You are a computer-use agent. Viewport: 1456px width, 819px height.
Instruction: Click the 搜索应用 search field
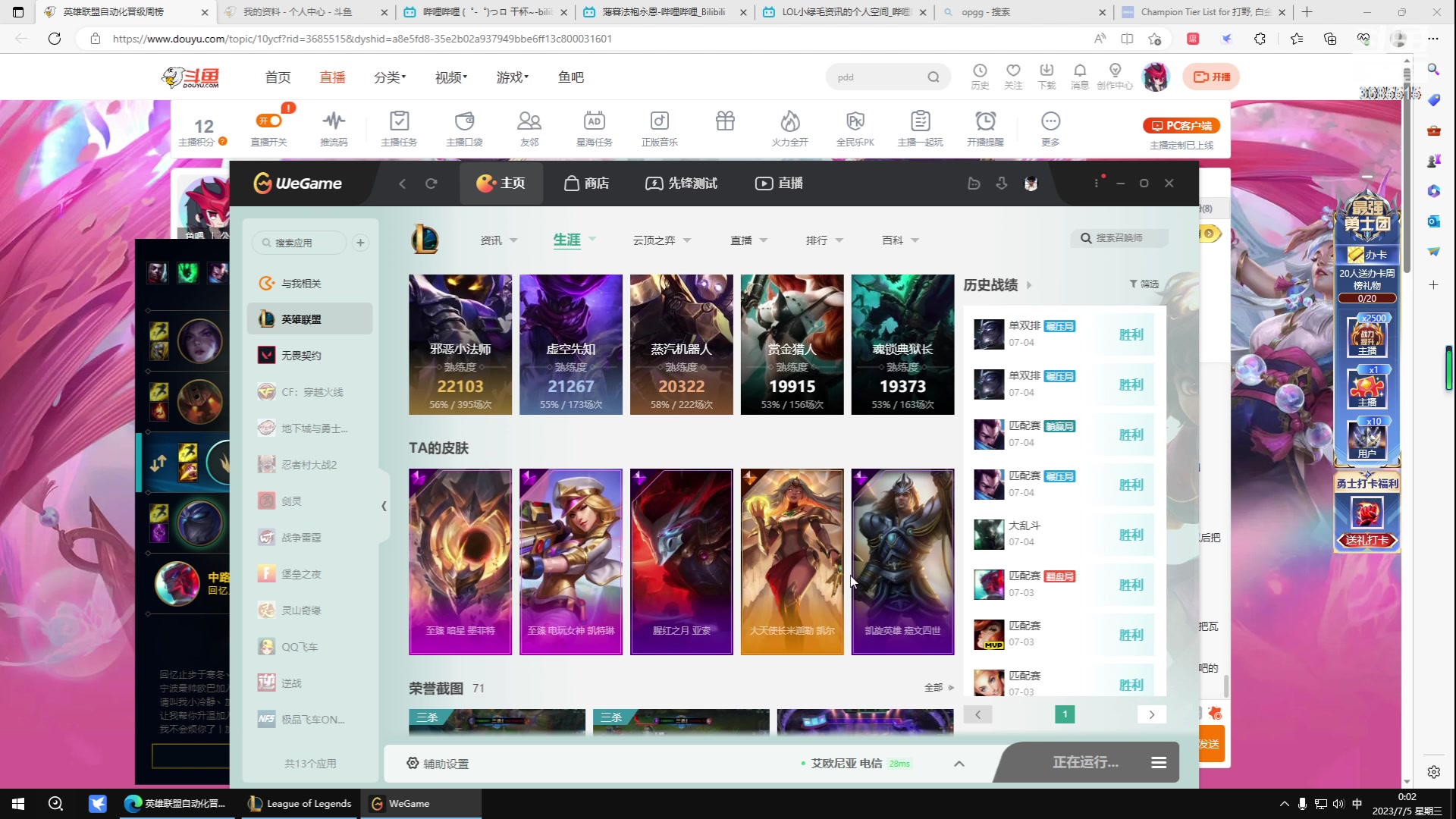pyautogui.click(x=299, y=243)
